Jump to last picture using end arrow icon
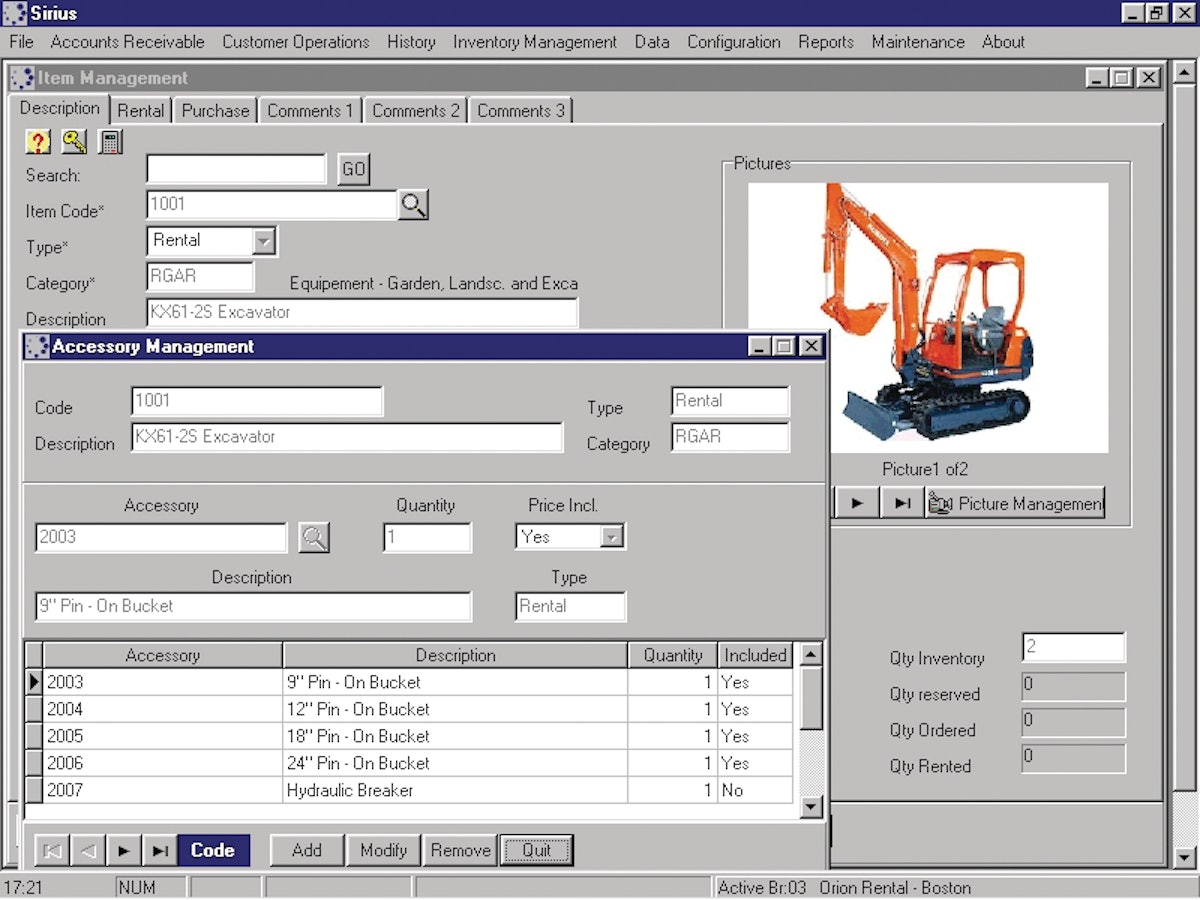This screenshot has height=900, width=1200. point(896,503)
